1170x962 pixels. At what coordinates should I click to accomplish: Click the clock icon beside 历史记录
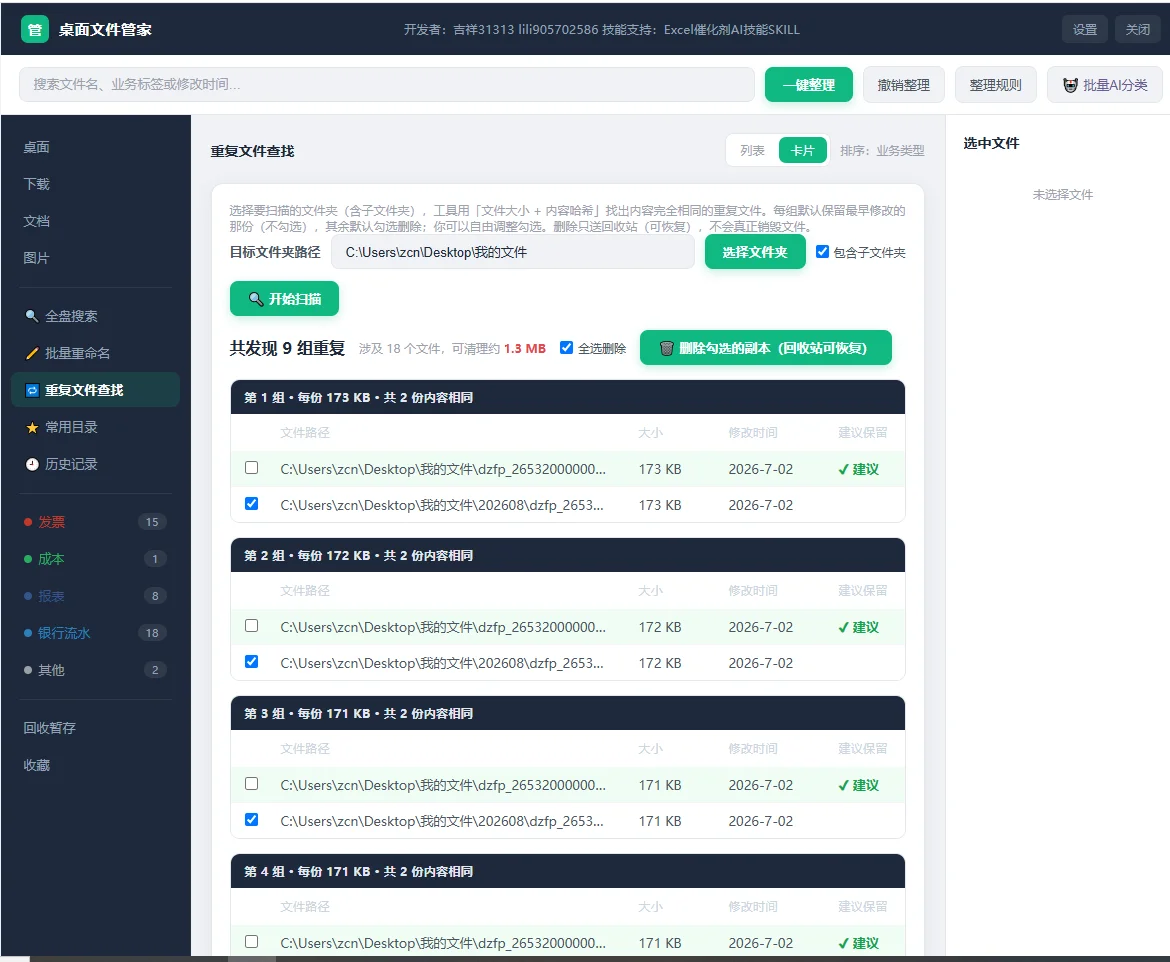[32, 464]
